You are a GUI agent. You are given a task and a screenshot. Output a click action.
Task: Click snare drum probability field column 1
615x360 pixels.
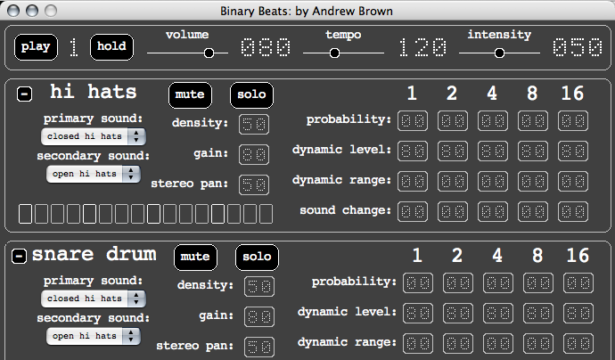pos(418,283)
